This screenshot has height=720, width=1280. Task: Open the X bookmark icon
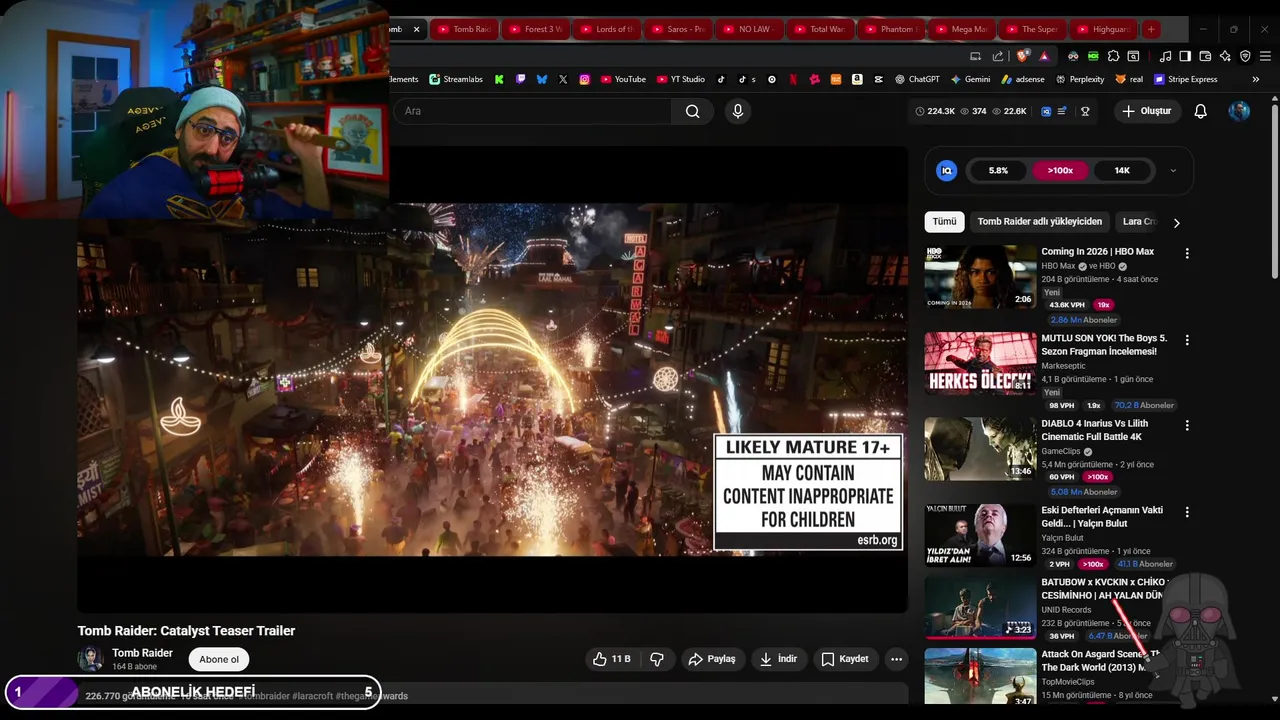(x=563, y=79)
